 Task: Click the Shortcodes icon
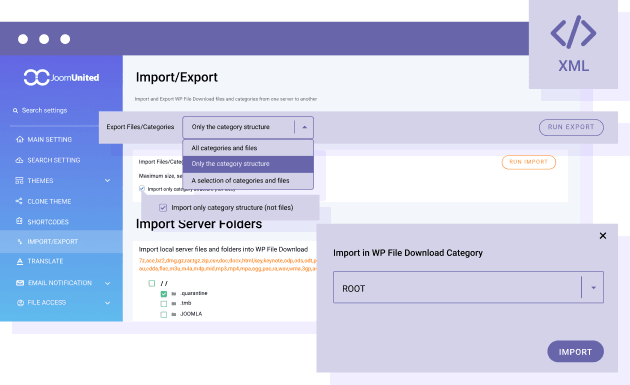19,221
